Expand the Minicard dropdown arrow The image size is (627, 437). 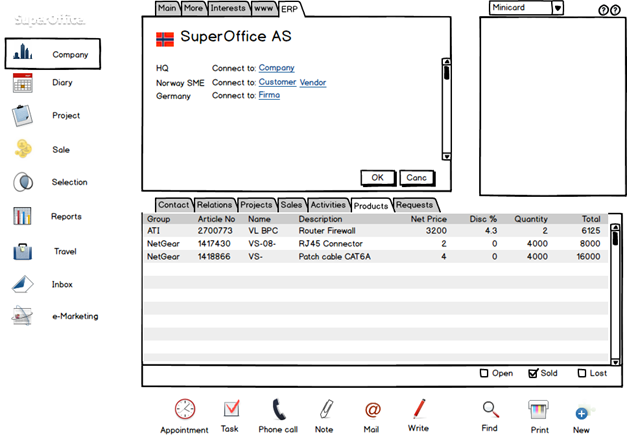(557, 8)
